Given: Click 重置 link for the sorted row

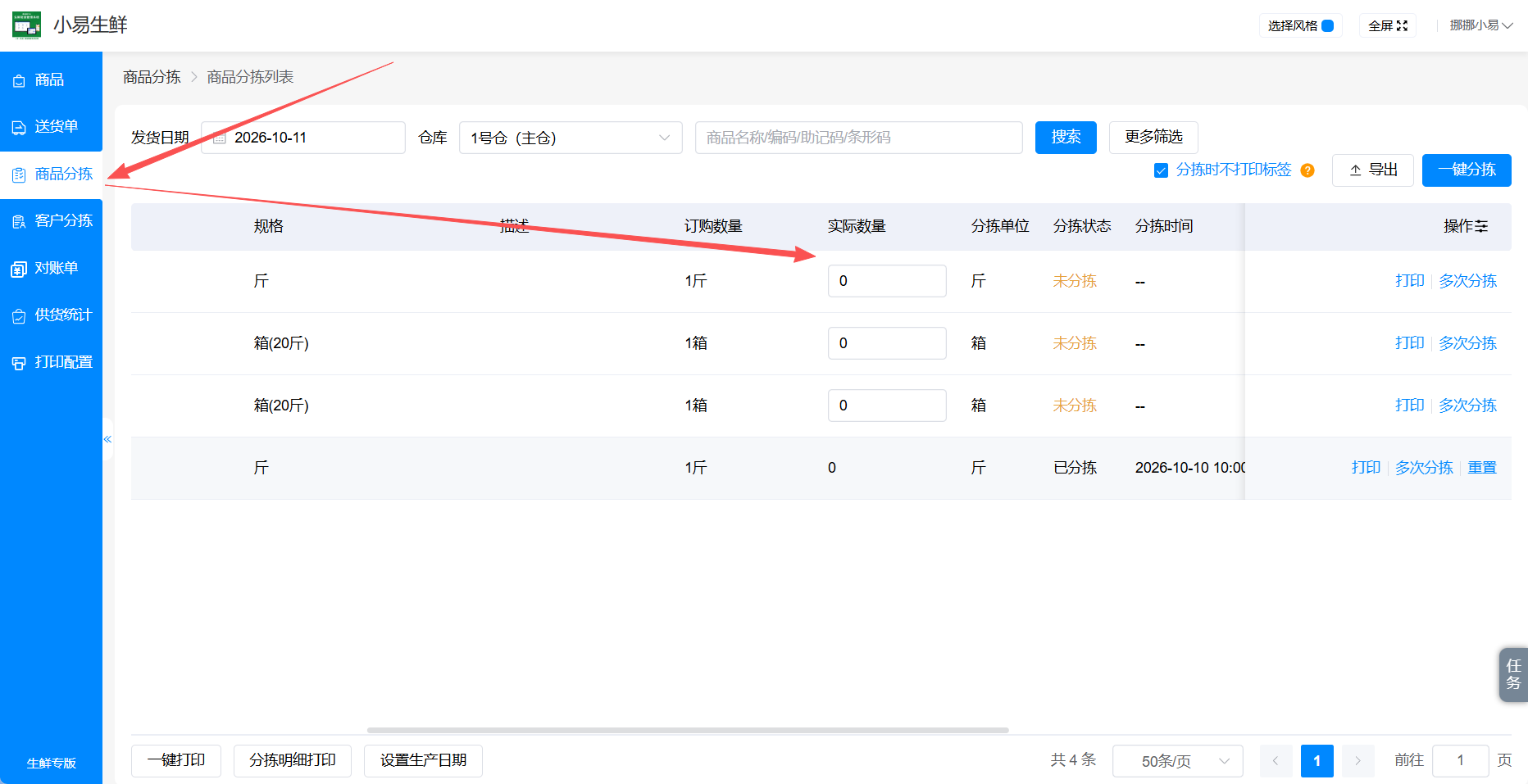Looking at the screenshot, I should coord(1482,468).
